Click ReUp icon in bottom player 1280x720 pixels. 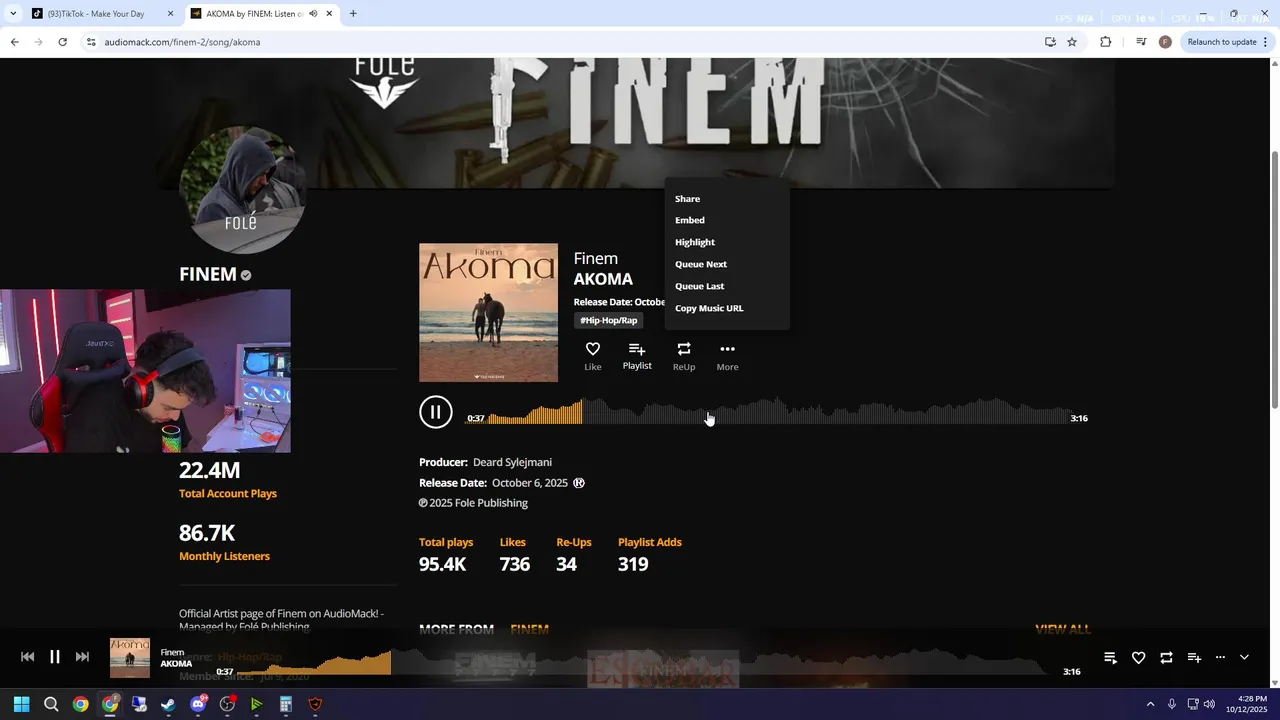point(1166,657)
